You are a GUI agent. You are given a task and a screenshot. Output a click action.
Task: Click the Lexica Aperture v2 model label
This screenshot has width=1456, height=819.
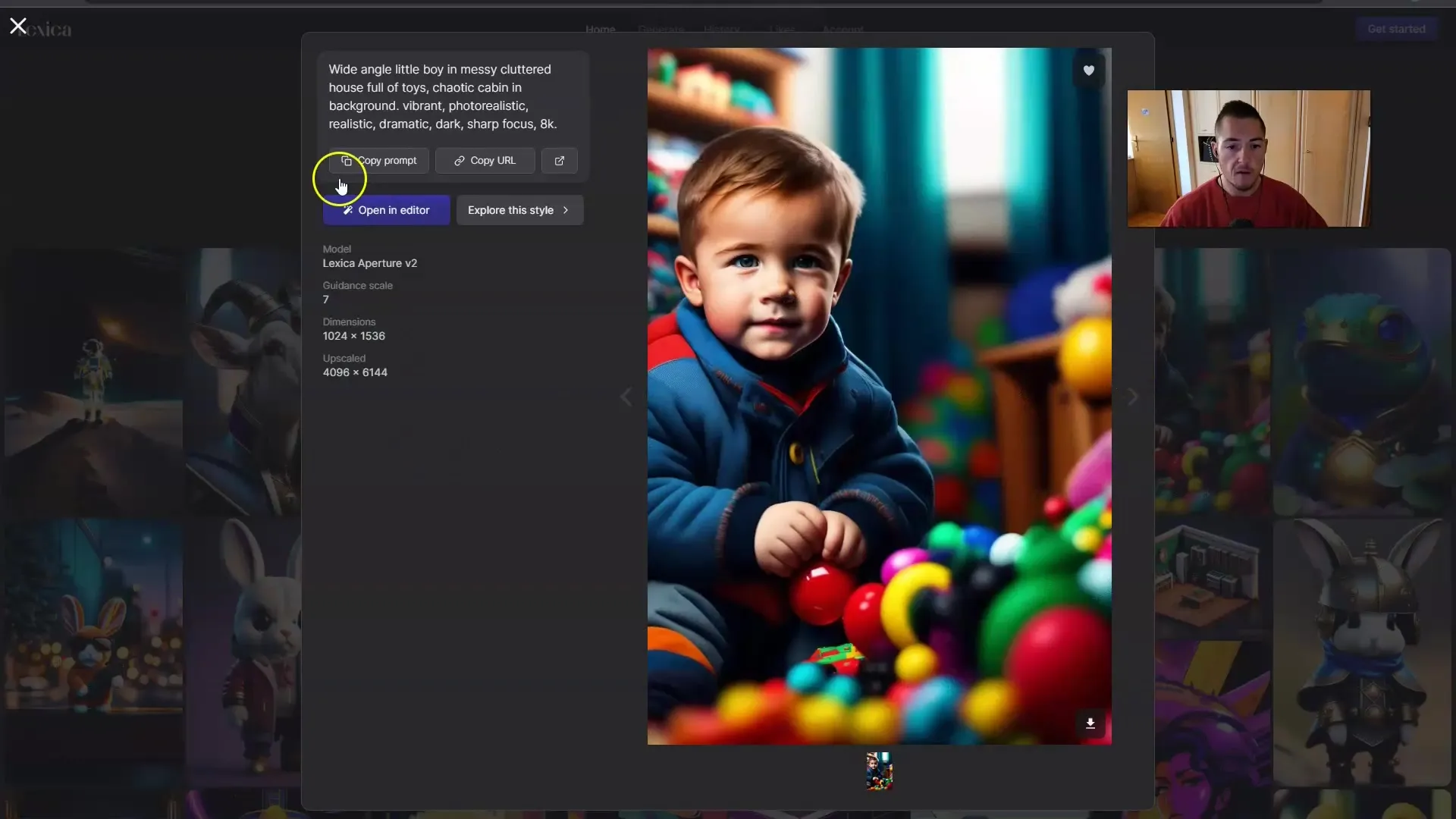pyautogui.click(x=370, y=263)
